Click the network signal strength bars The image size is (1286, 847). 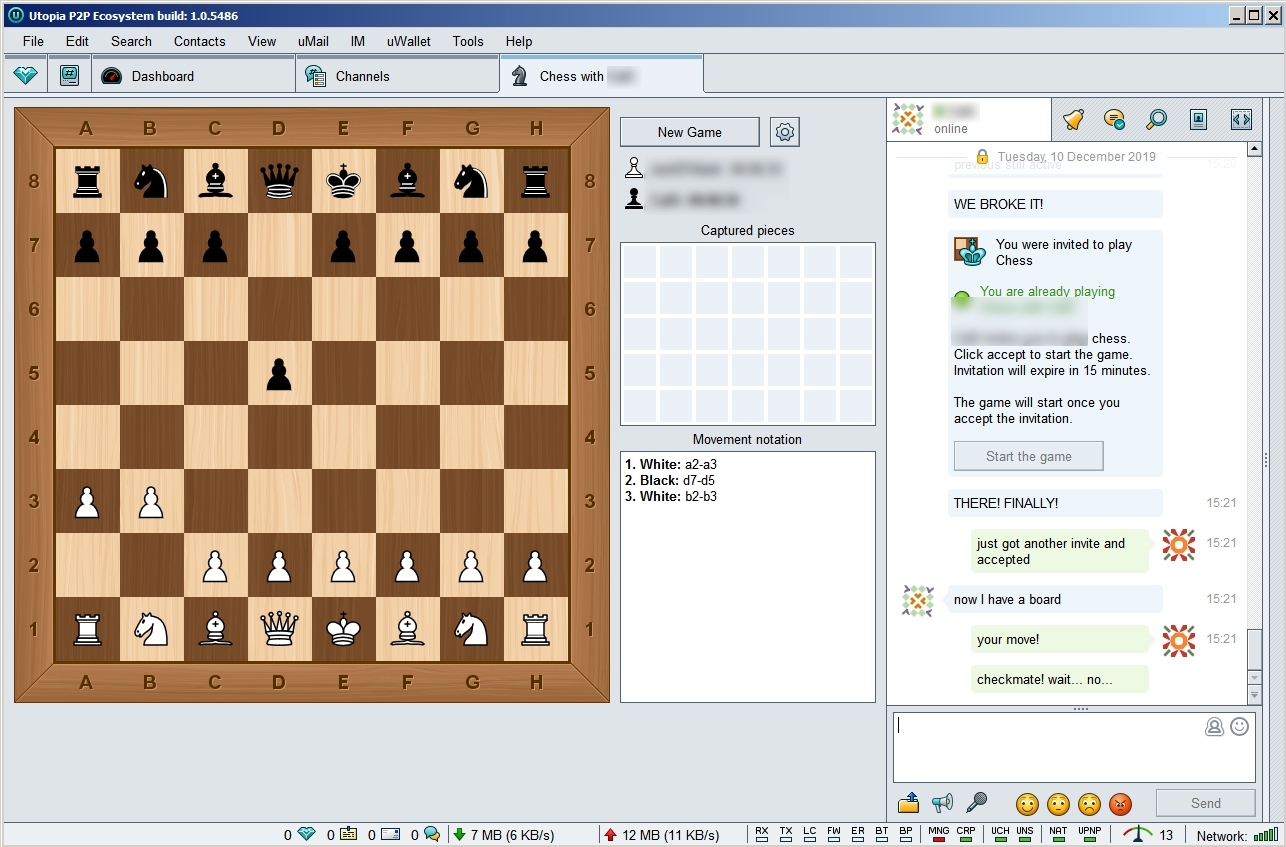(1266, 835)
